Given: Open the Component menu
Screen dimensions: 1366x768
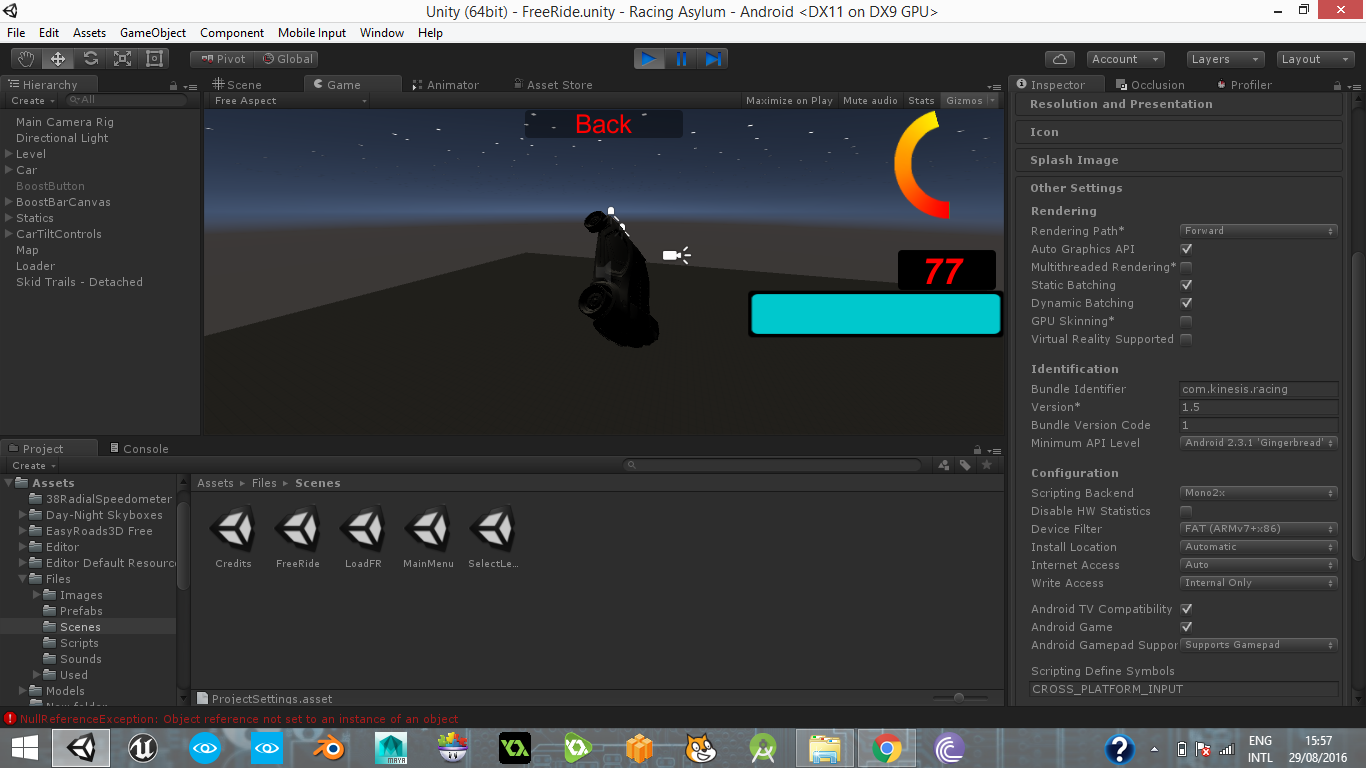Looking at the screenshot, I should click(232, 33).
